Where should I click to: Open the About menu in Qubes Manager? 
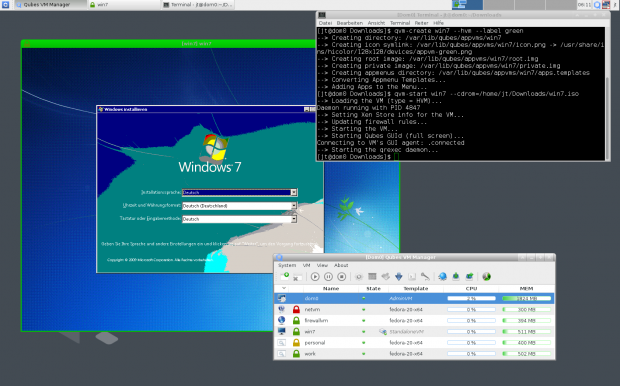click(x=341, y=265)
